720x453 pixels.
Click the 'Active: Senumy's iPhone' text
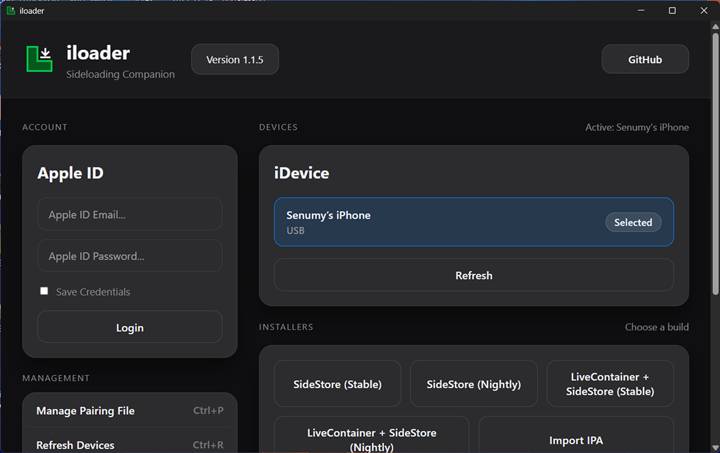coord(636,127)
